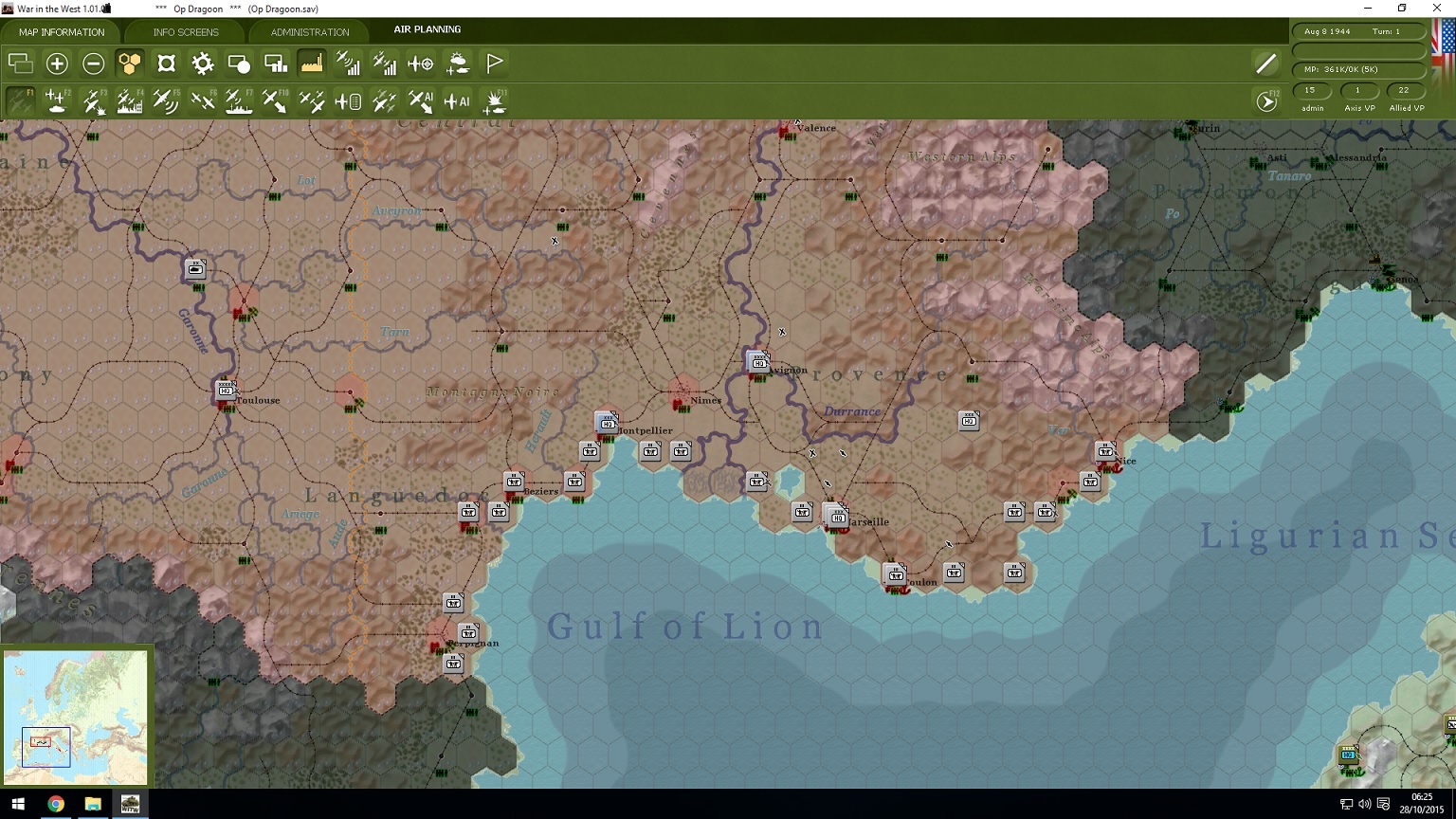This screenshot has width=1456, height=819.
Task: Click the Valence city label
Action: coord(816,128)
